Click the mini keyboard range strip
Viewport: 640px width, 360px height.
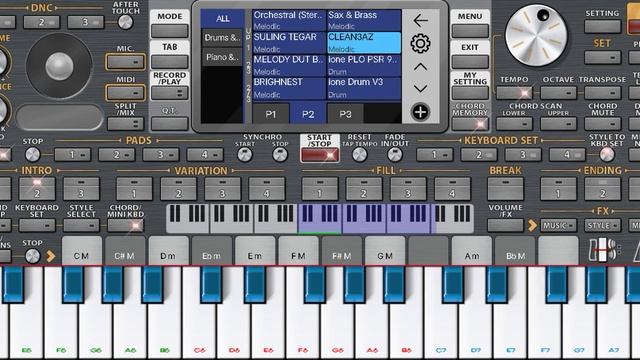320,219
